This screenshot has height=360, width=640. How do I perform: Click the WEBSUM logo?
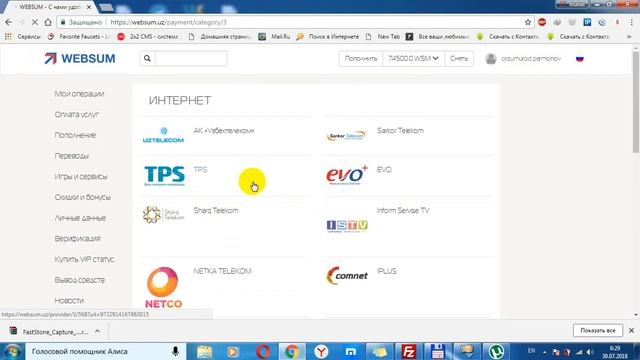80,58
